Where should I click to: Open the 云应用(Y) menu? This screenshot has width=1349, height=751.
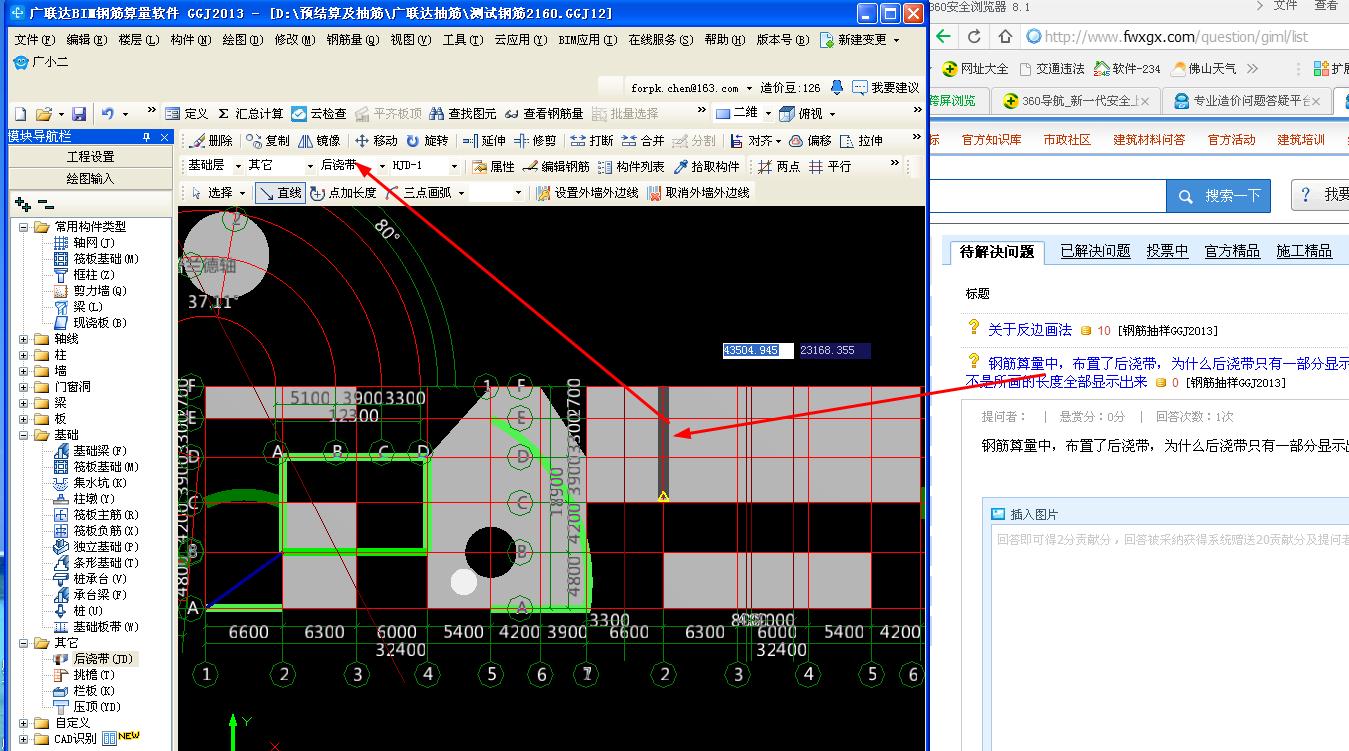tap(521, 40)
